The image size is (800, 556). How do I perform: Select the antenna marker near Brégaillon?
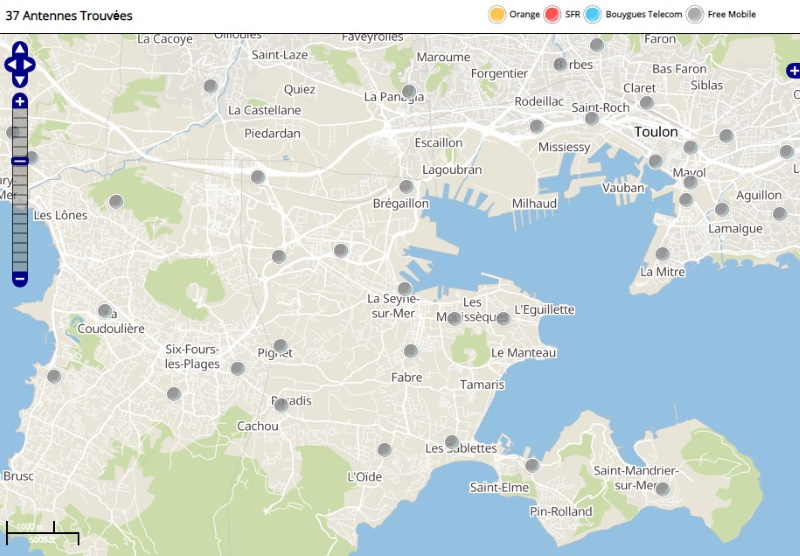(406, 187)
